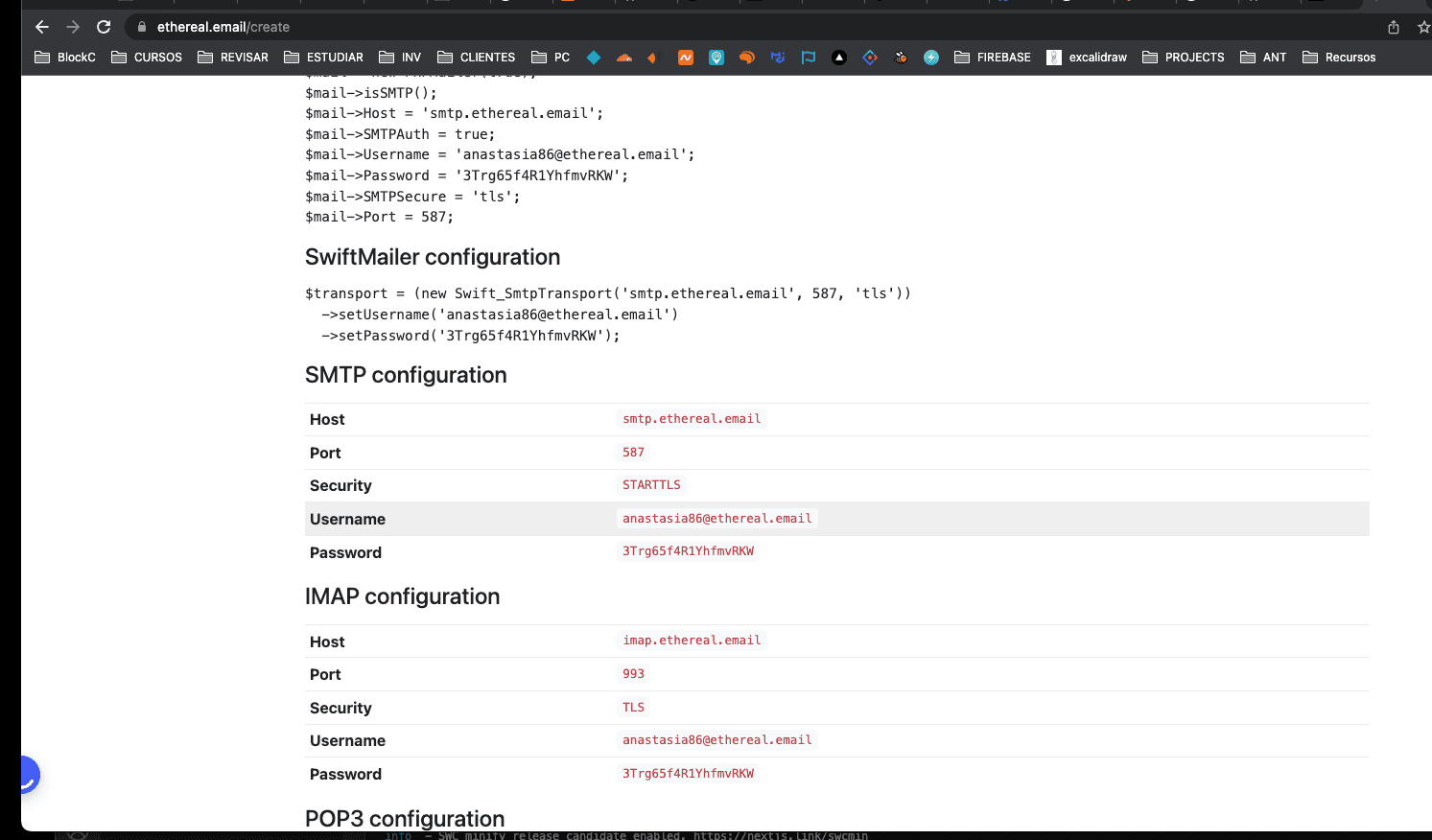Open the orange N square bookmark
The image size is (1432, 840).
(x=686, y=58)
